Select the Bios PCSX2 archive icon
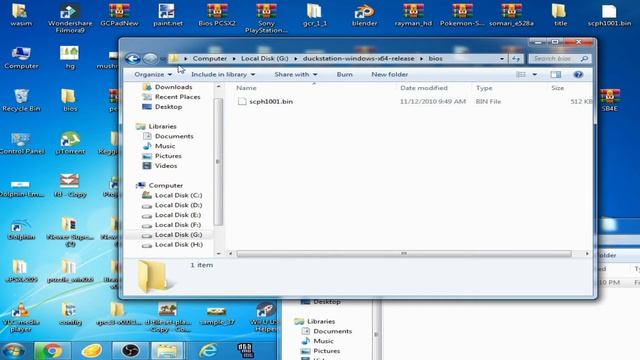The image size is (640, 360). coord(217,15)
